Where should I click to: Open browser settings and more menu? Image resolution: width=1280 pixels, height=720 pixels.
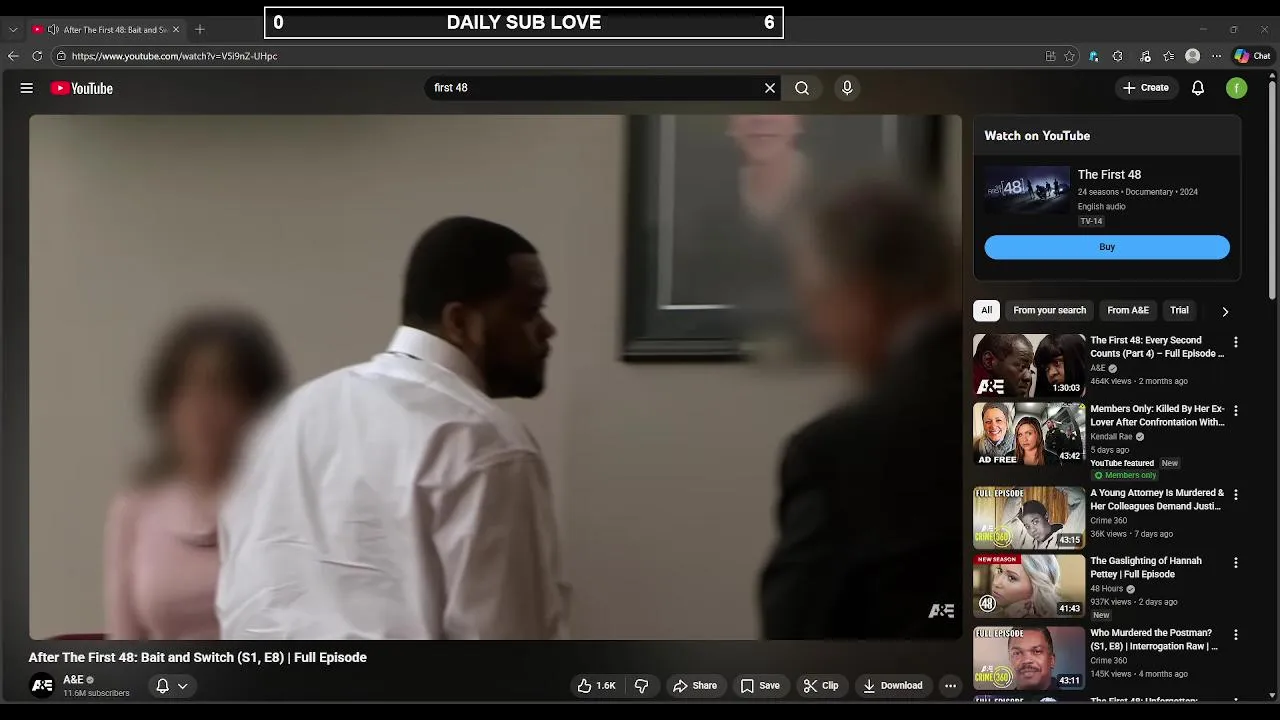1216,56
